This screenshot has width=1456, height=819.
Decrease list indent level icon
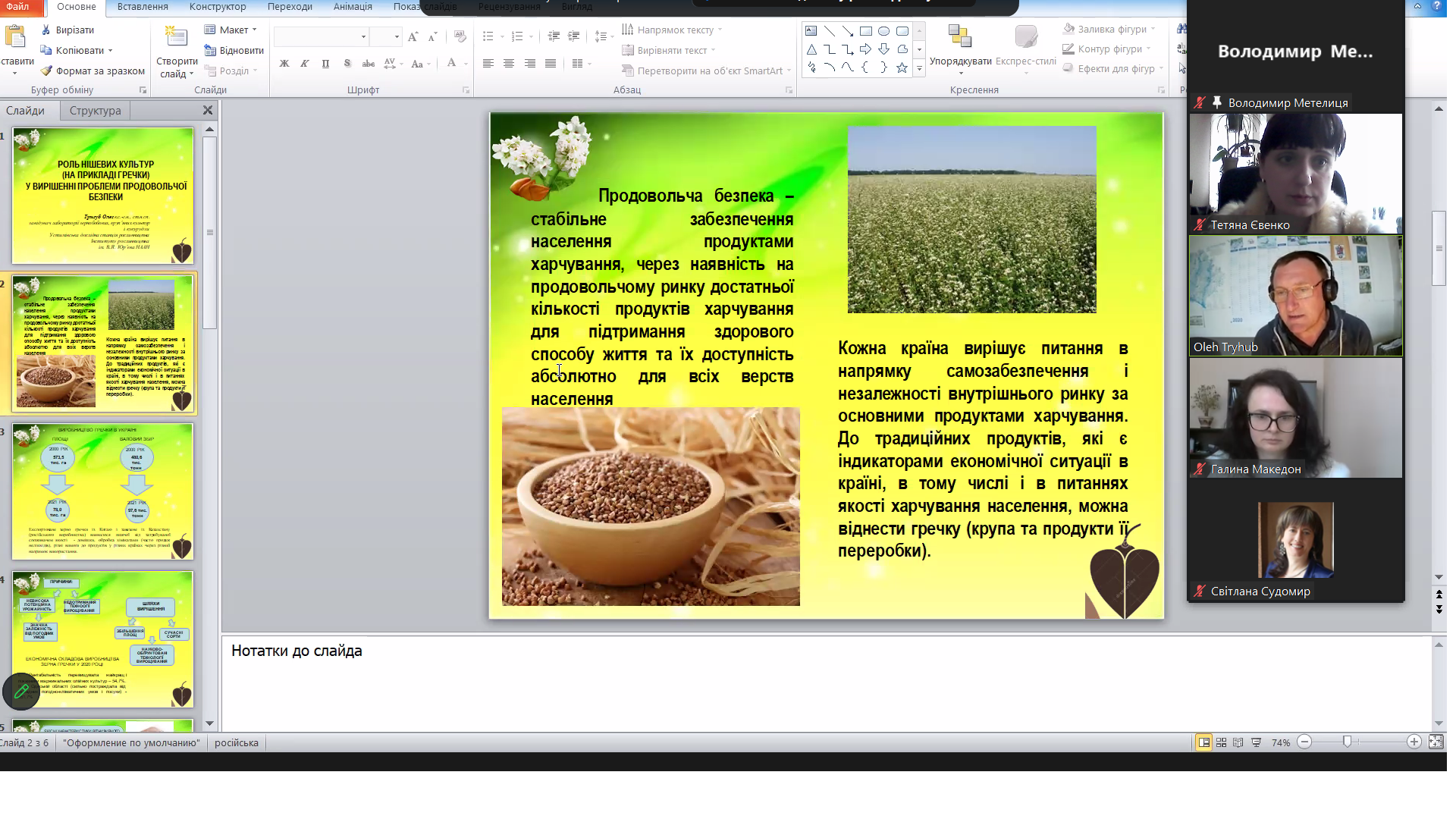(x=554, y=36)
